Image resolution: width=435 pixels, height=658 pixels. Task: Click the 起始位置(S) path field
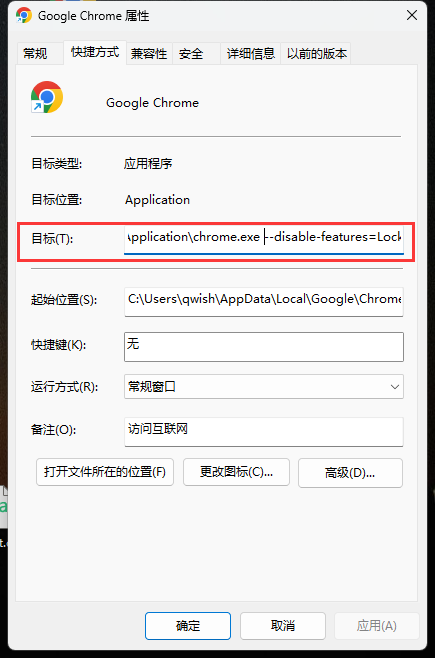[264, 301]
